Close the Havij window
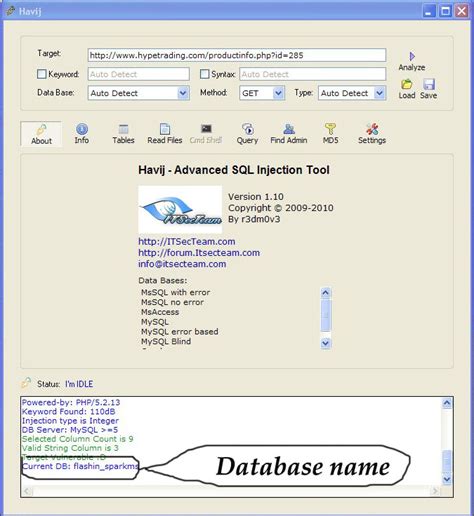 point(462,11)
